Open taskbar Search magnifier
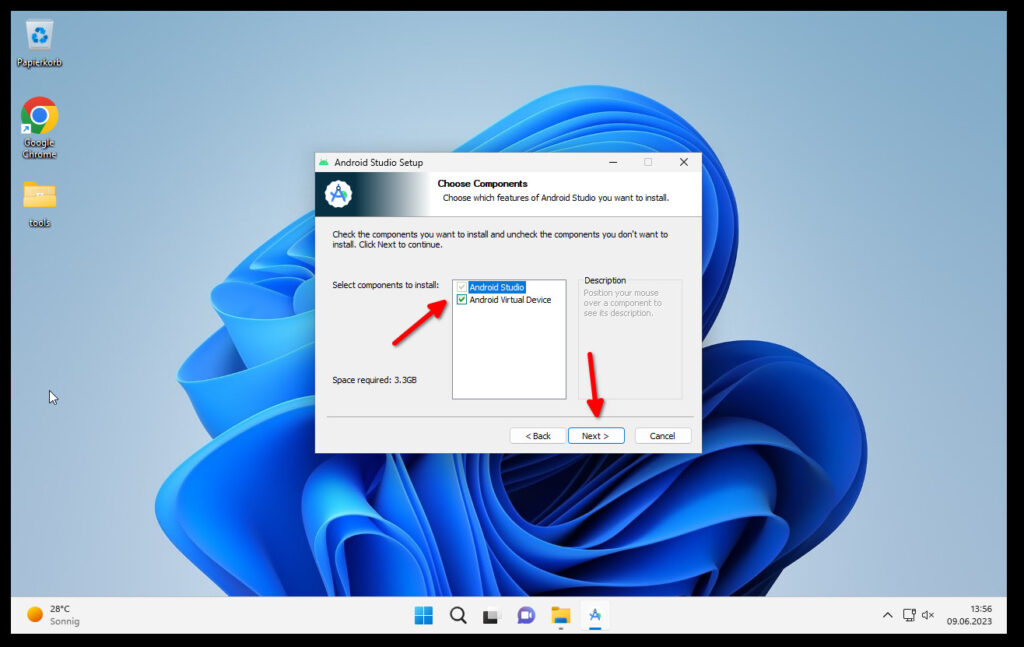 click(458, 615)
